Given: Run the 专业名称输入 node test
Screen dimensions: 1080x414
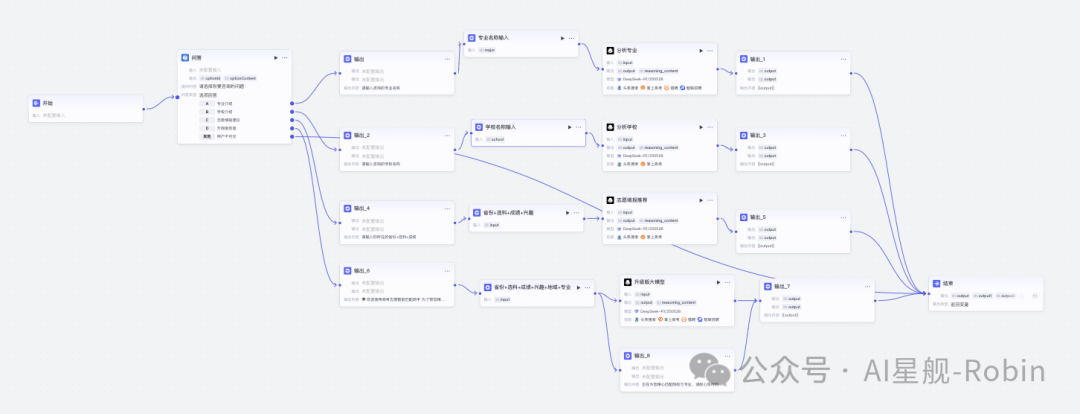Looking at the screenshot, I should coord(560,38).
